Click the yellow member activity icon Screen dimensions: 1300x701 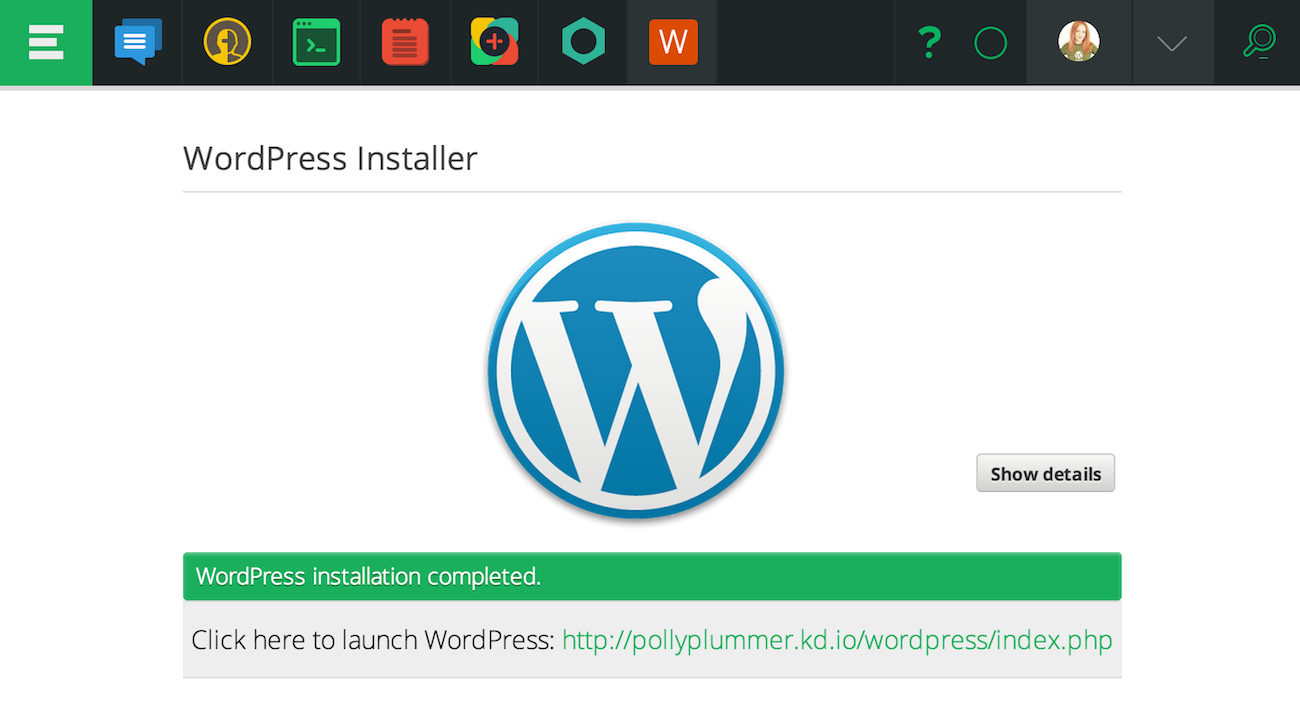pos(227,42)
